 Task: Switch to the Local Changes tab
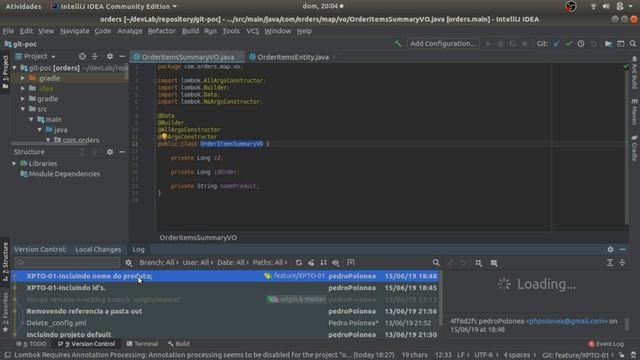point(98,249)
